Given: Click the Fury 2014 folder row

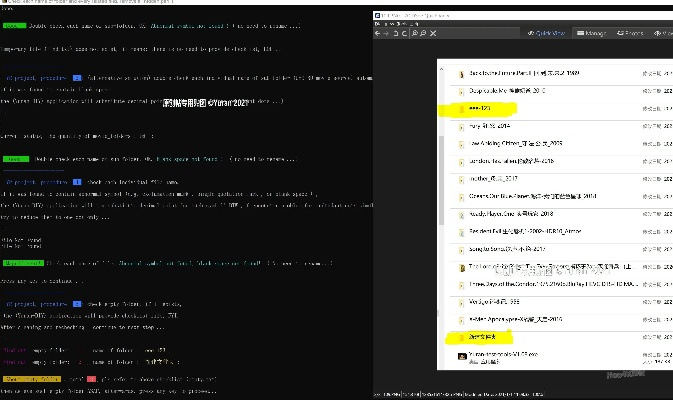Looking at the screenshot, I should pos(490,125).
